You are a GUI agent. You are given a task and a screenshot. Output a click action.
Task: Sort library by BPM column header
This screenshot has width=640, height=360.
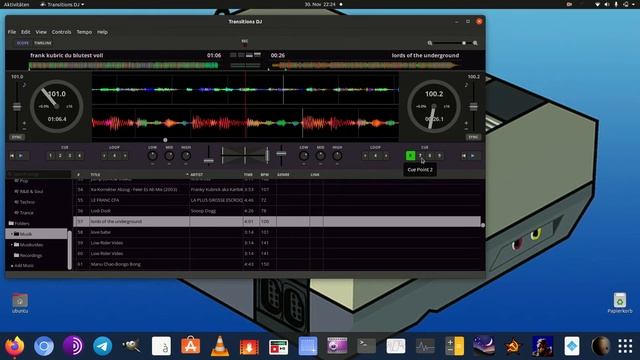point(264,175)
